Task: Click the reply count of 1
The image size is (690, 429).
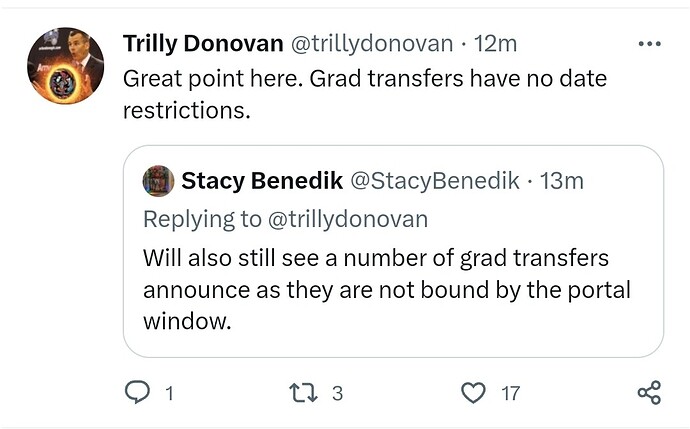Action: click(168, 393)
